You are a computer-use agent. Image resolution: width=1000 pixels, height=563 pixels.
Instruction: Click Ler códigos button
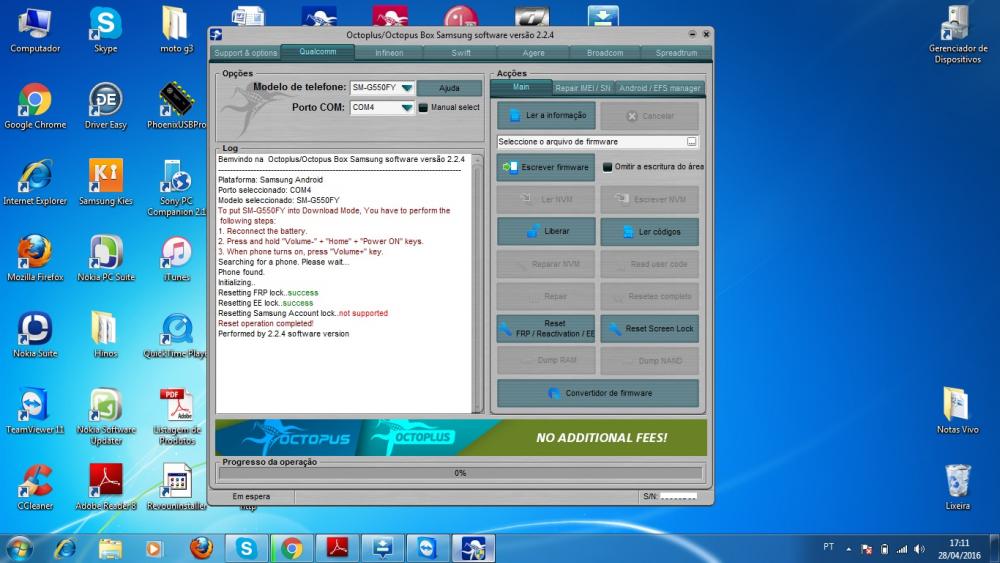pyautogui.click(x=649, y=231)
